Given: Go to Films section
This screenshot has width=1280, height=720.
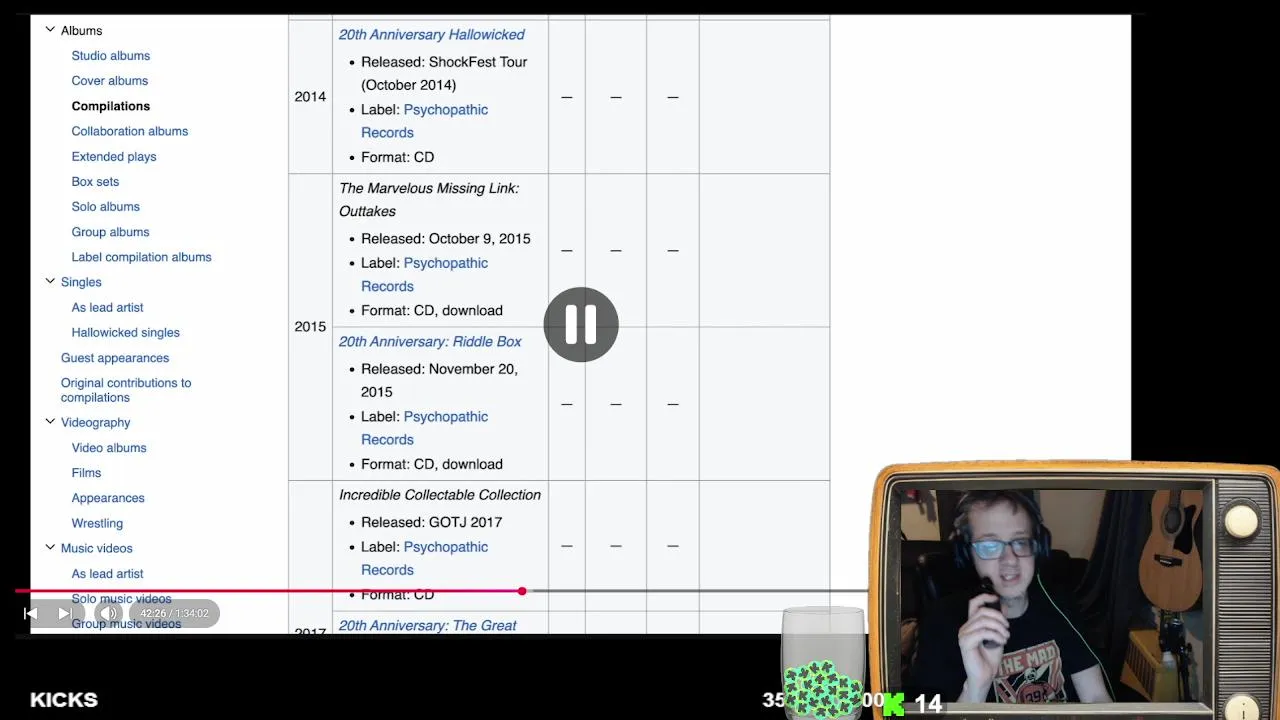Looking at the screenshot, I should (x=86, y=473).
